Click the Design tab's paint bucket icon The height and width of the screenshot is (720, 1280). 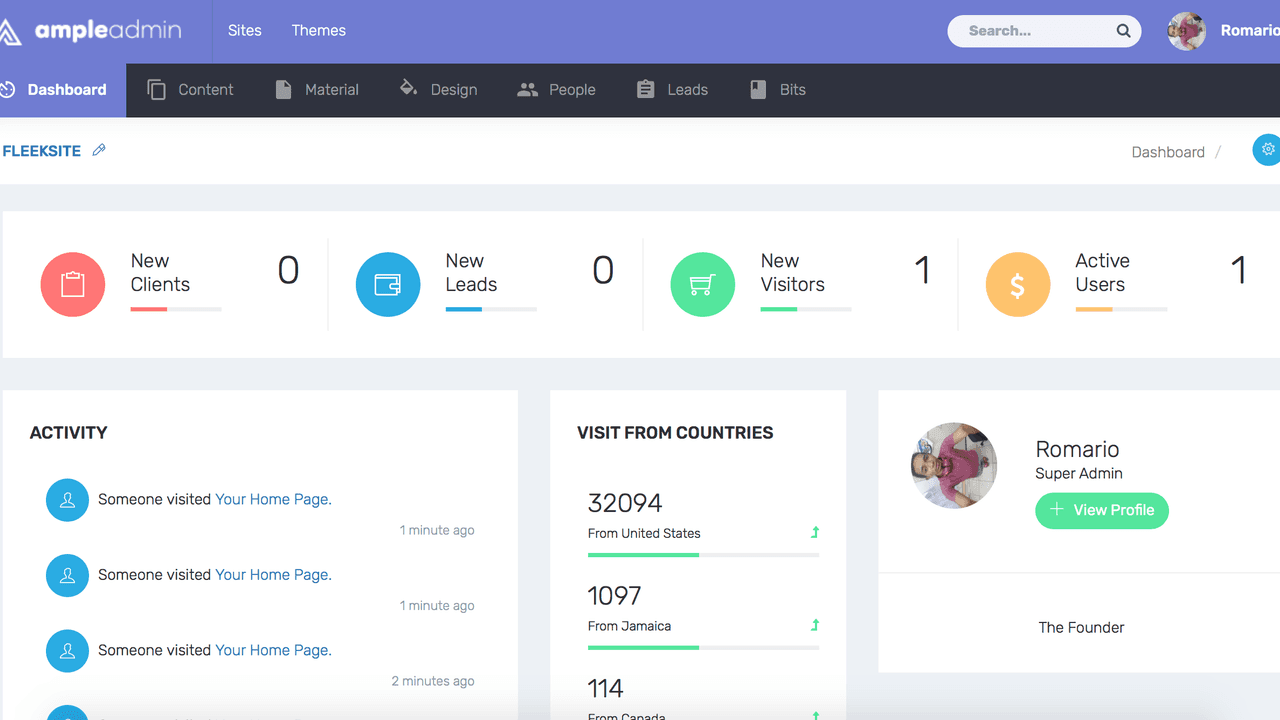coord(408,89)
